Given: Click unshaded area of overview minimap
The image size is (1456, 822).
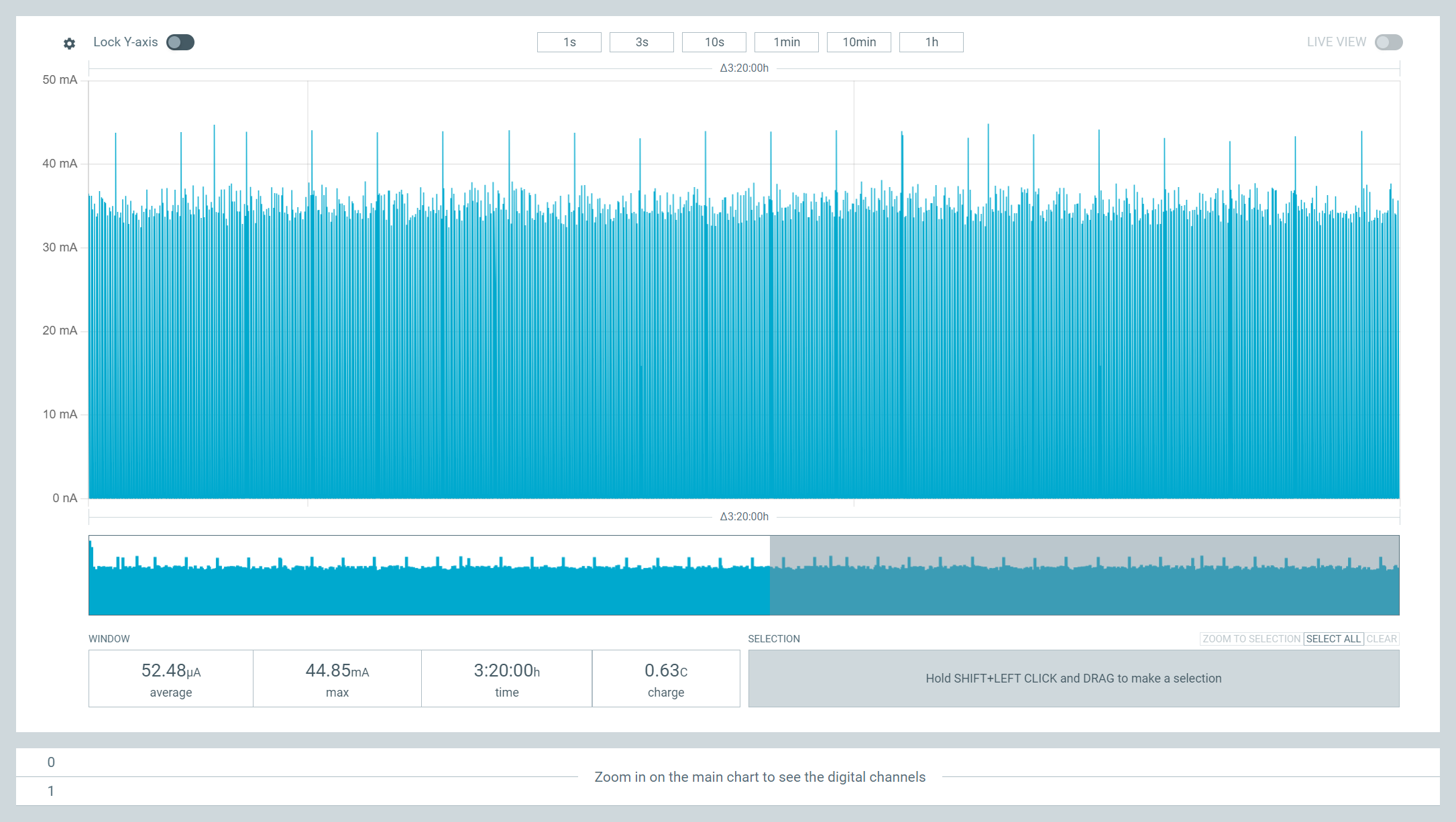Looking at the screenshot, I should [x=429, y=575].
